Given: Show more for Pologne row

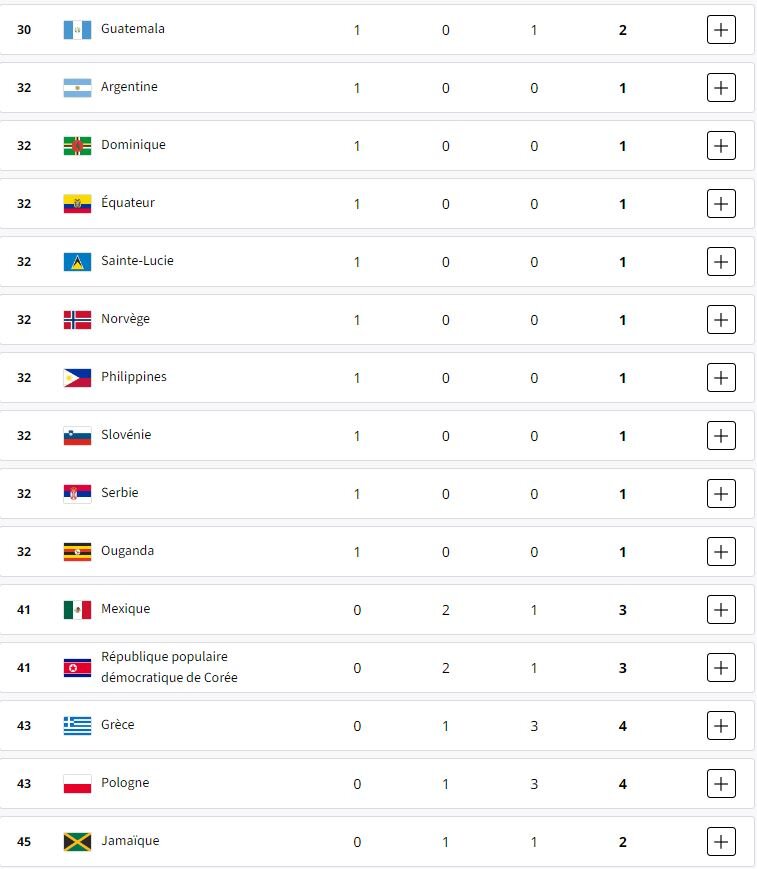Looking at the screenshot, I should click(x=721, y=784).
